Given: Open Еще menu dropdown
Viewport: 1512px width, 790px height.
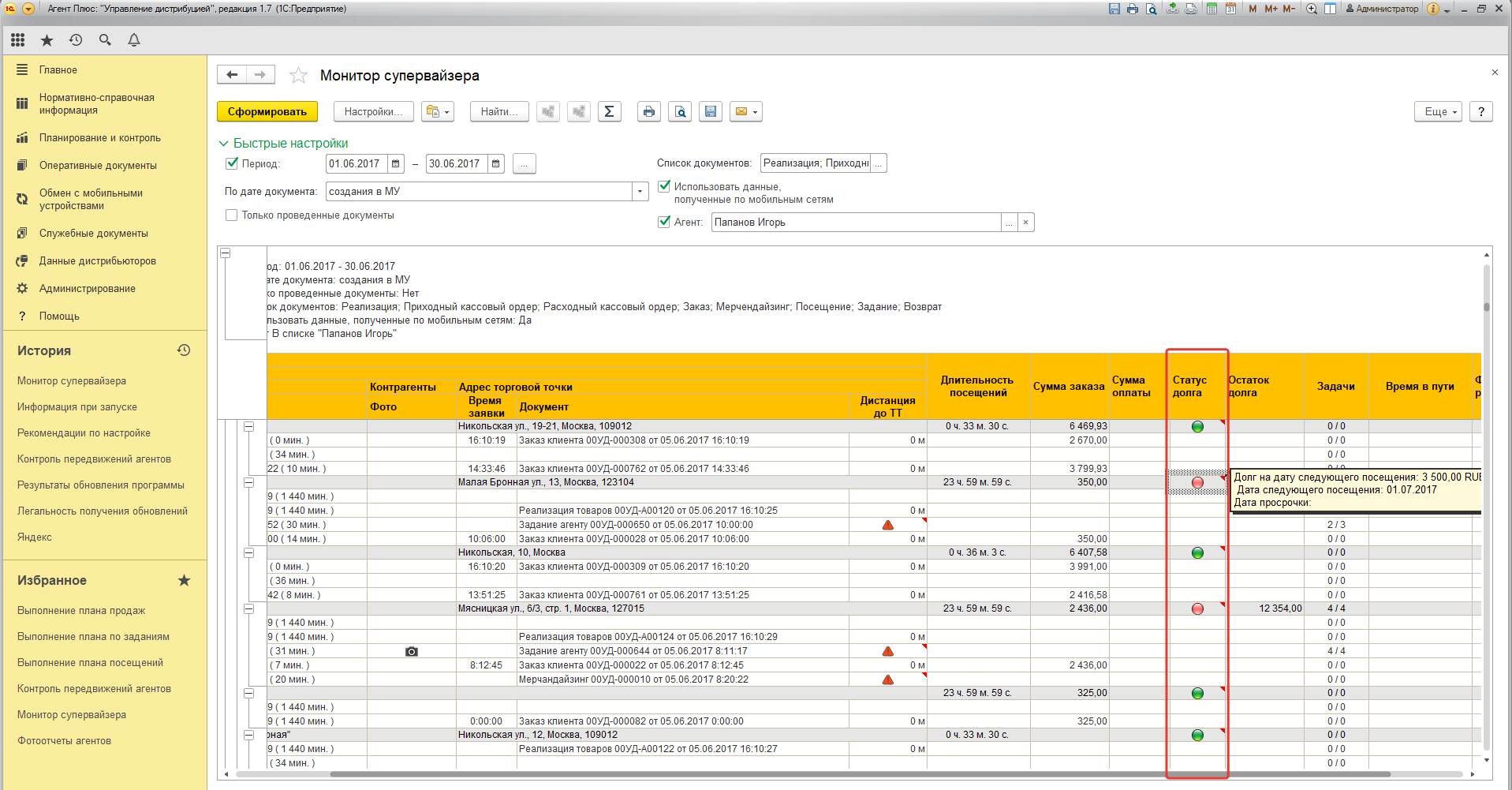Looking at the screenshot, I should pyautogui.click(x=1439, y=112).
